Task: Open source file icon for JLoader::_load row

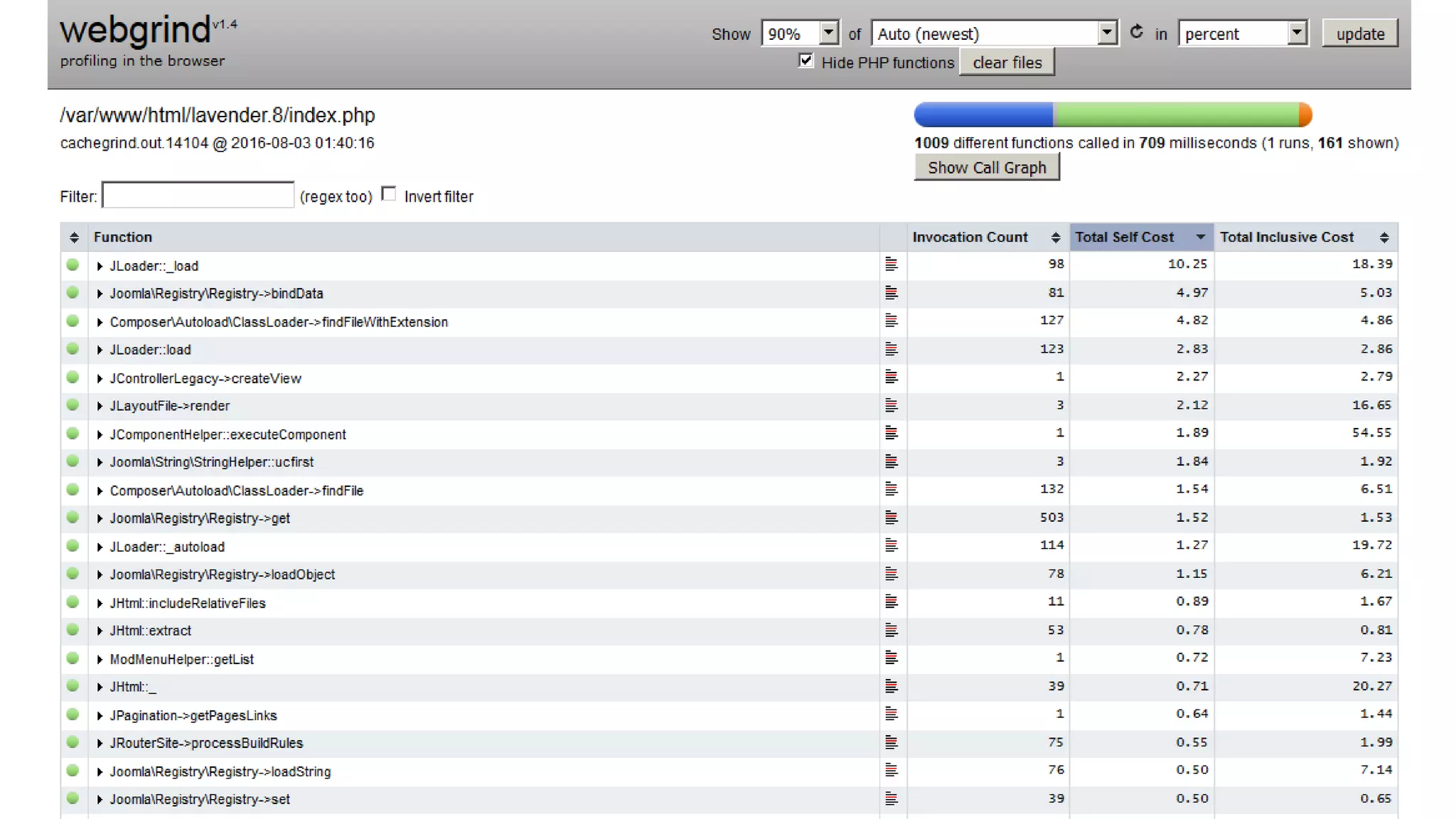Action: coord(892,264)
